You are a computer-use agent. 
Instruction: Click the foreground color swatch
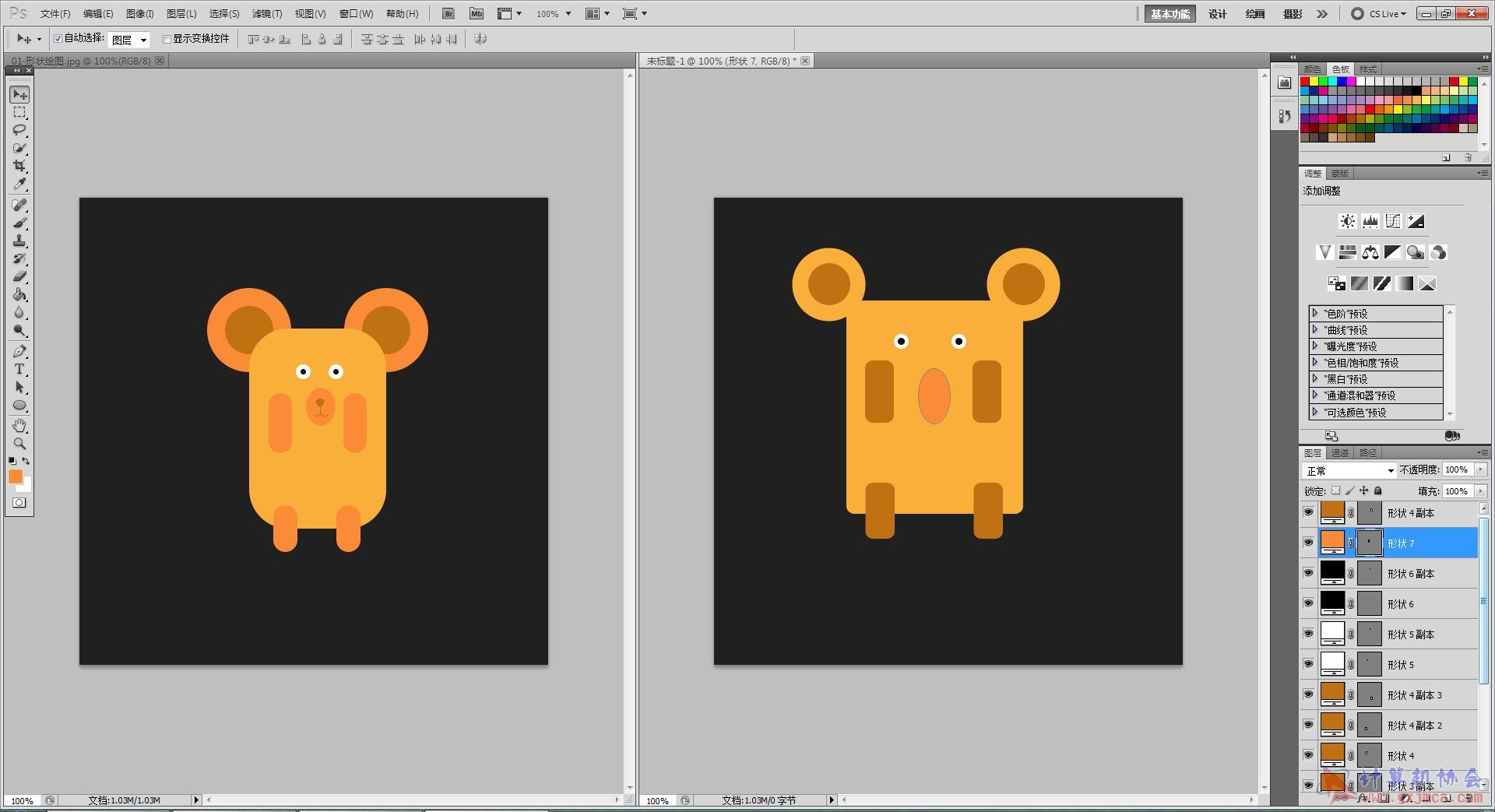coord(16,476)
